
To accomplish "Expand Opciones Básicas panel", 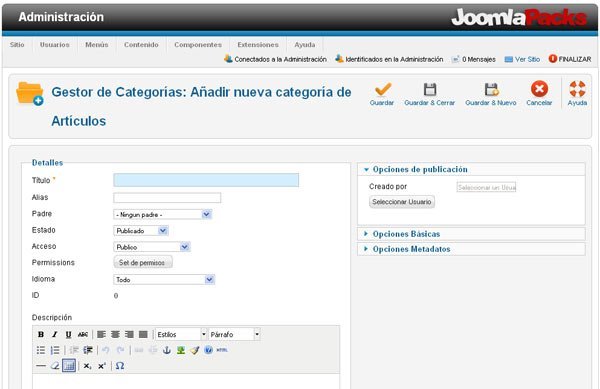I will (471, 234).
